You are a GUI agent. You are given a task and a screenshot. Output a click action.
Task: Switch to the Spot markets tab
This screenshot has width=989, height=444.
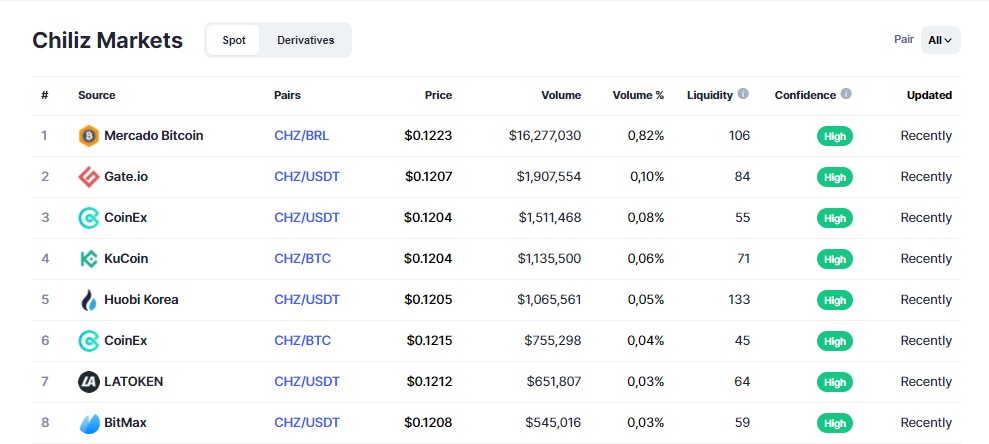233,40
